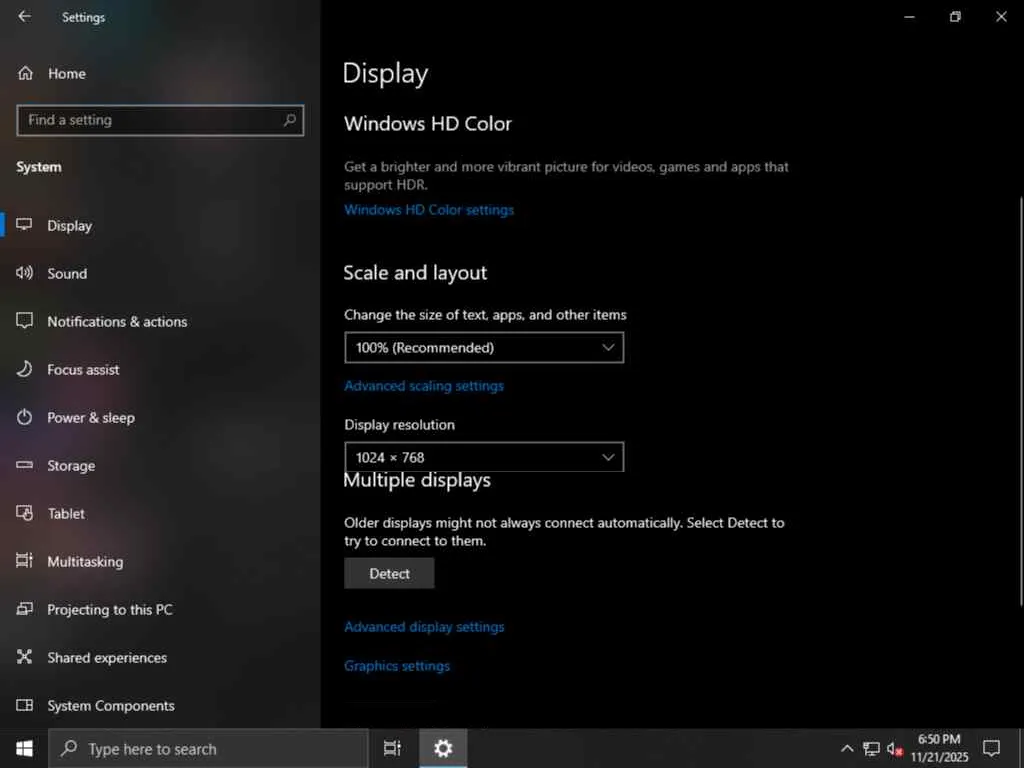The width and height of the screenshot is (1024, 768).
Task: Click the muted volume tray icon
Action: tap(894, 749)
